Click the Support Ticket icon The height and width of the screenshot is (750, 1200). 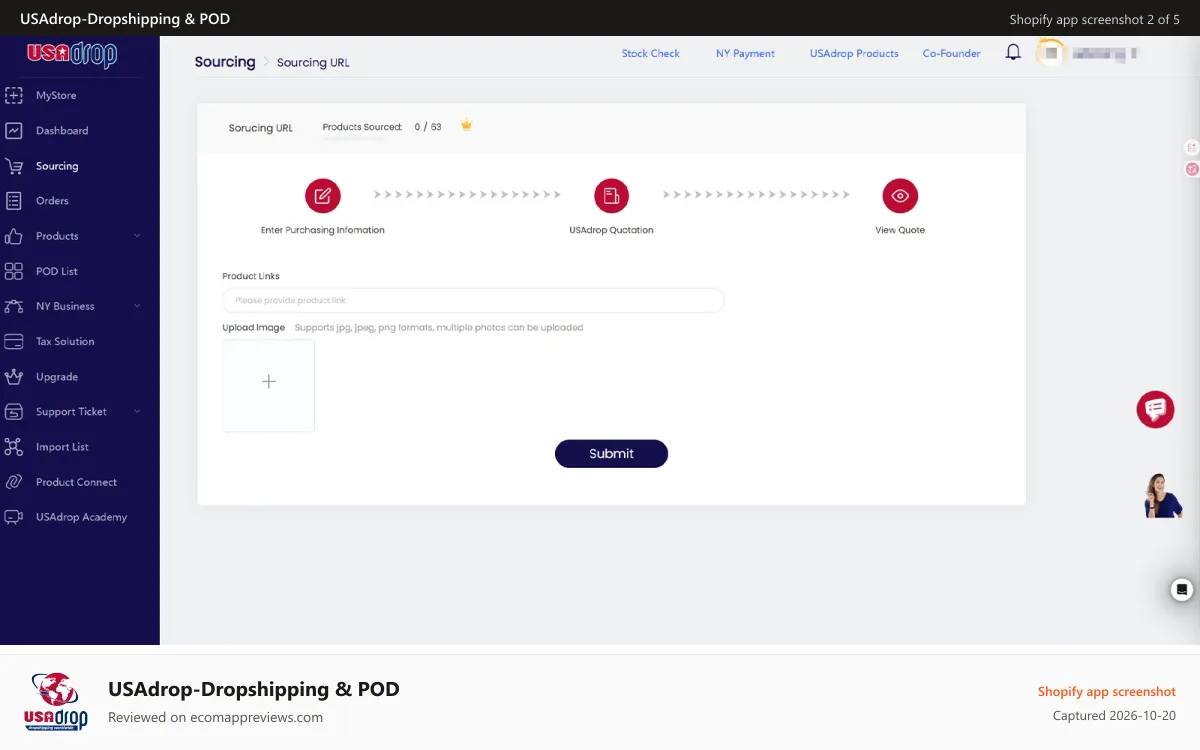coord(14,412)
